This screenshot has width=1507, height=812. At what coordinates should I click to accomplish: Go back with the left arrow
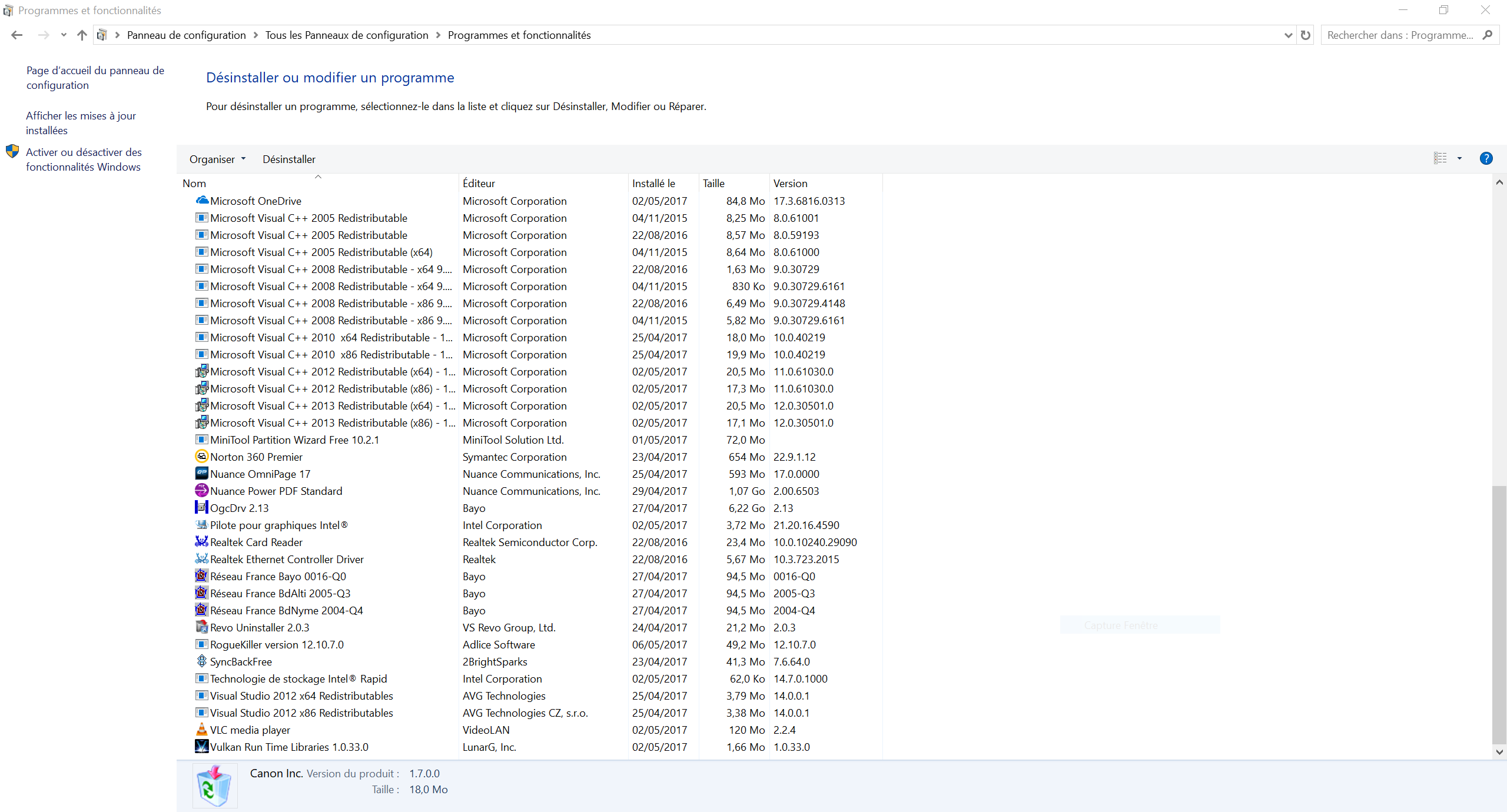[17, 35]
